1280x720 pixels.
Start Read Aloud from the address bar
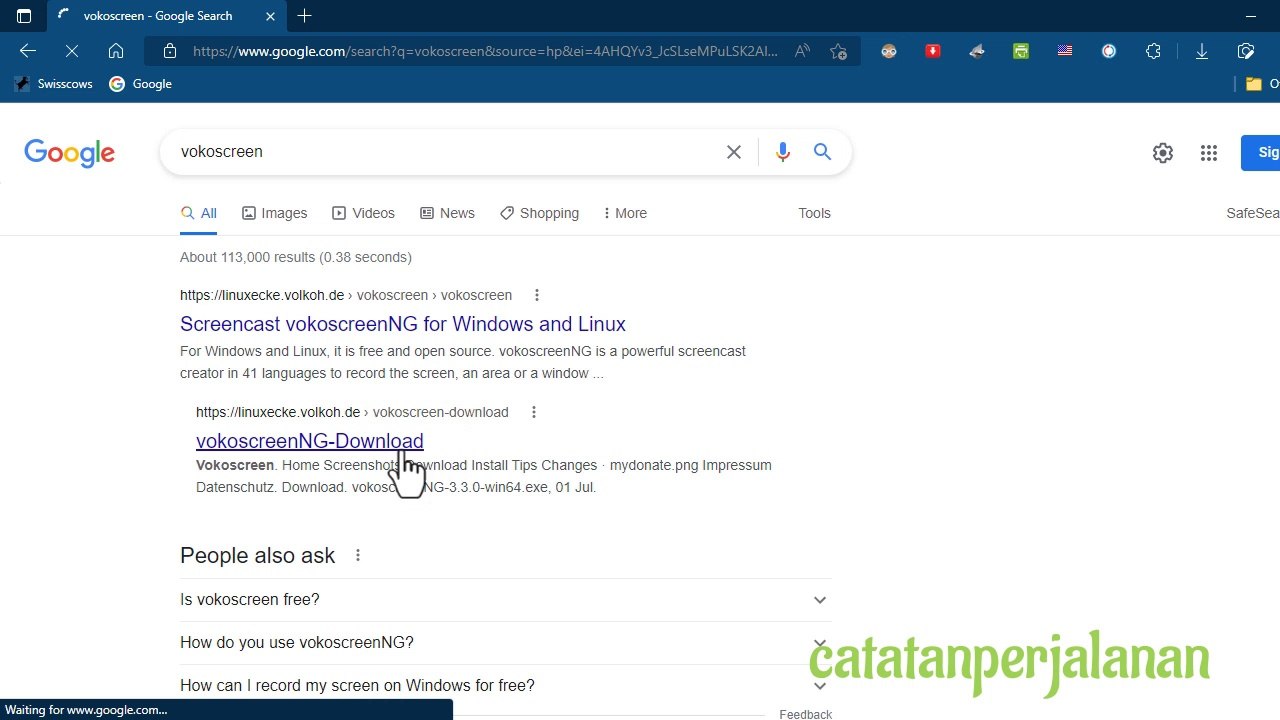tap(802, 51)
